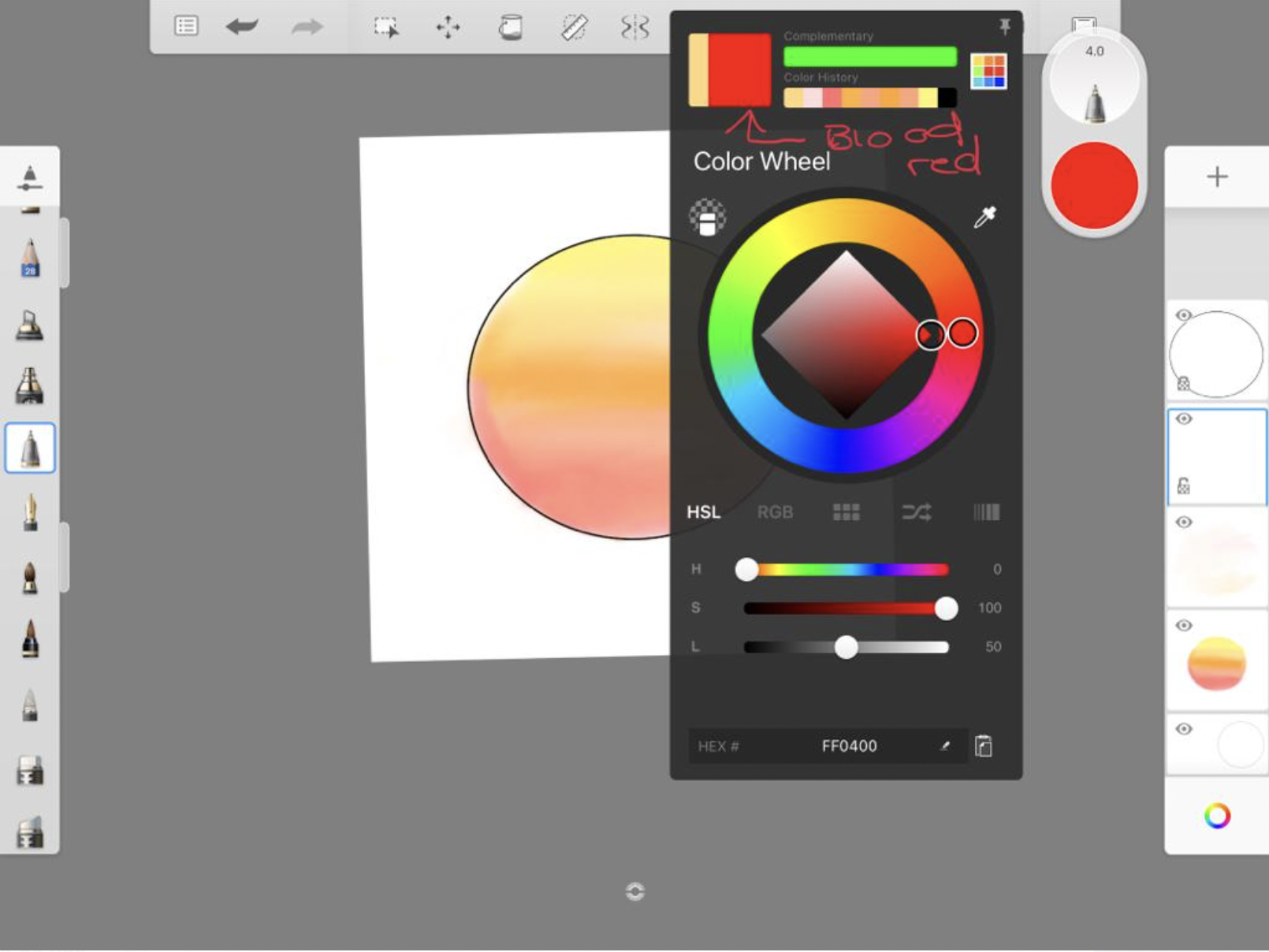
Task: Adjust the L lightness slider
Action: (846, 647)
